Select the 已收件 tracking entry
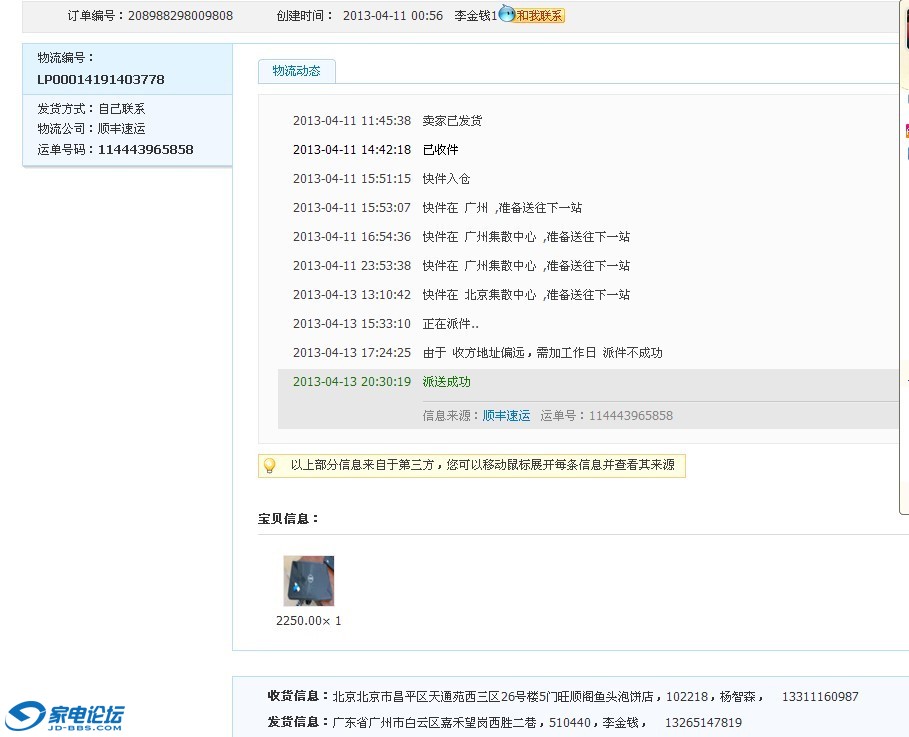The image size is (909, 737). 440,150
